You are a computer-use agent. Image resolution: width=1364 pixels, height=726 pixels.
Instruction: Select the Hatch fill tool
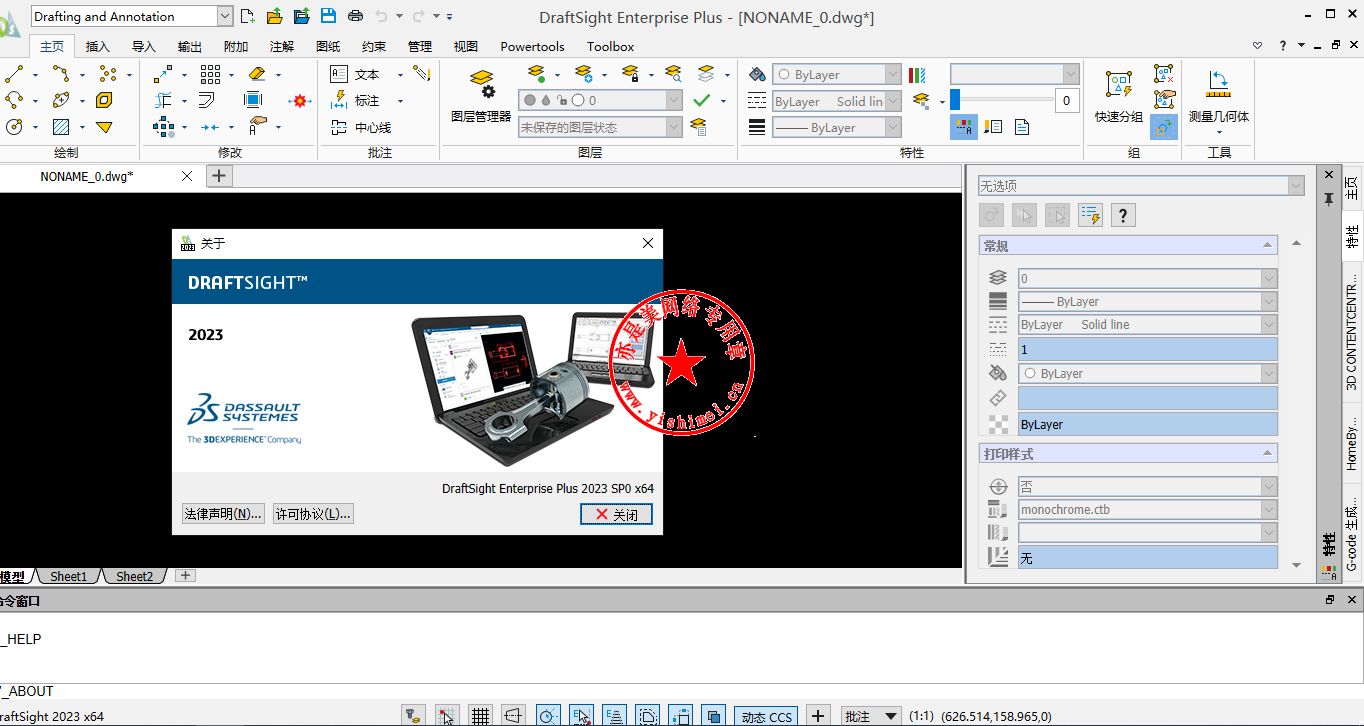(61, 127)
